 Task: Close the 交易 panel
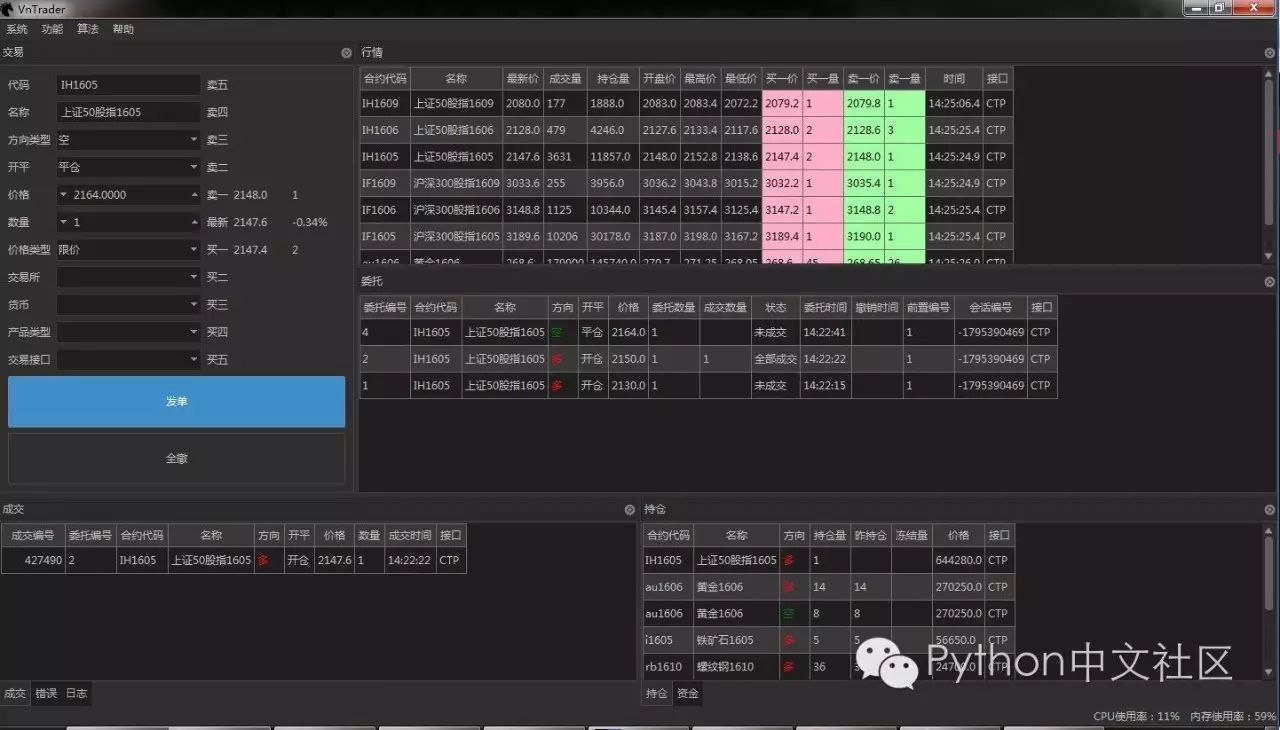click(x=346, y=53)
